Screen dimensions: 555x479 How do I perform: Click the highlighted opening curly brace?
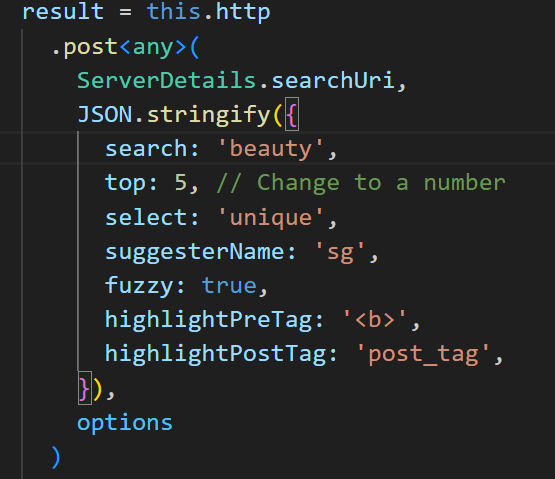[292, 114]
